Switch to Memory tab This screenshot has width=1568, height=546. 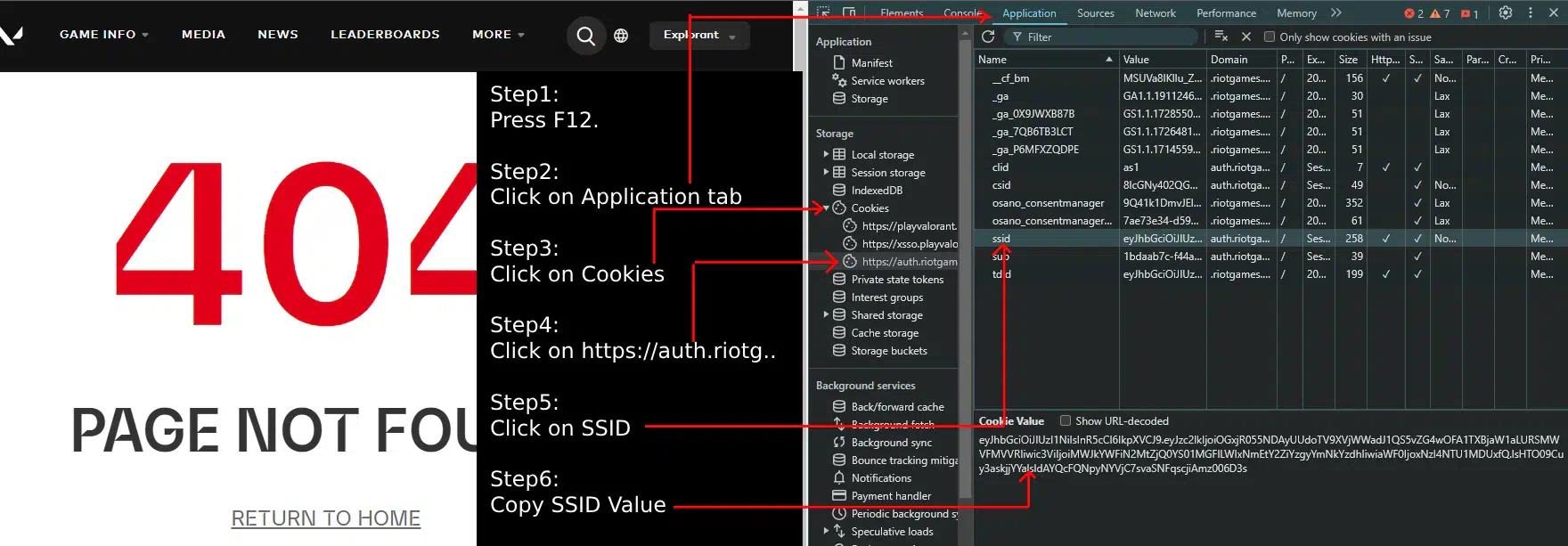pos(1296,13)
